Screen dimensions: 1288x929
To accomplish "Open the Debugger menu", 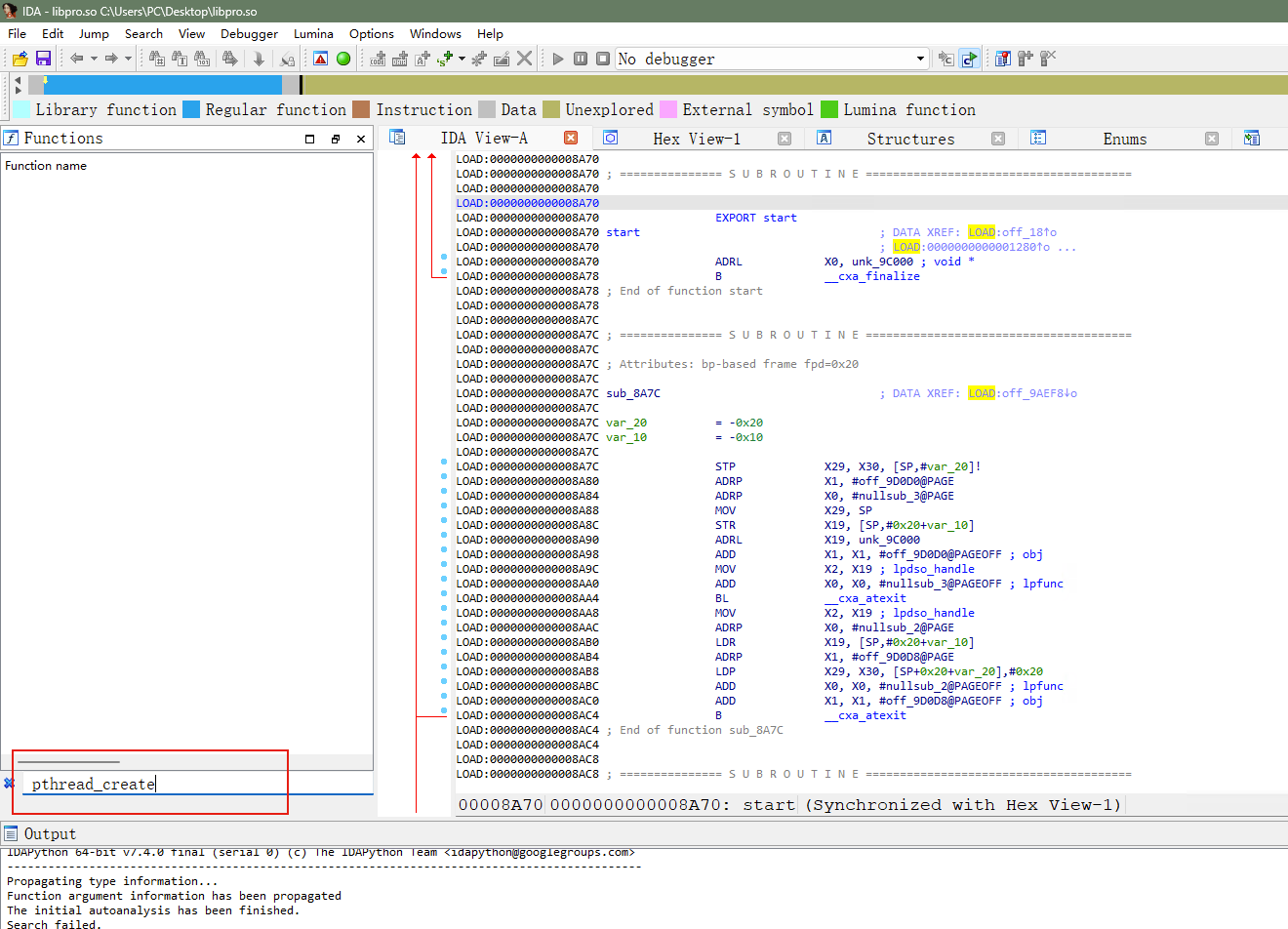I will [x=249, y=33].
